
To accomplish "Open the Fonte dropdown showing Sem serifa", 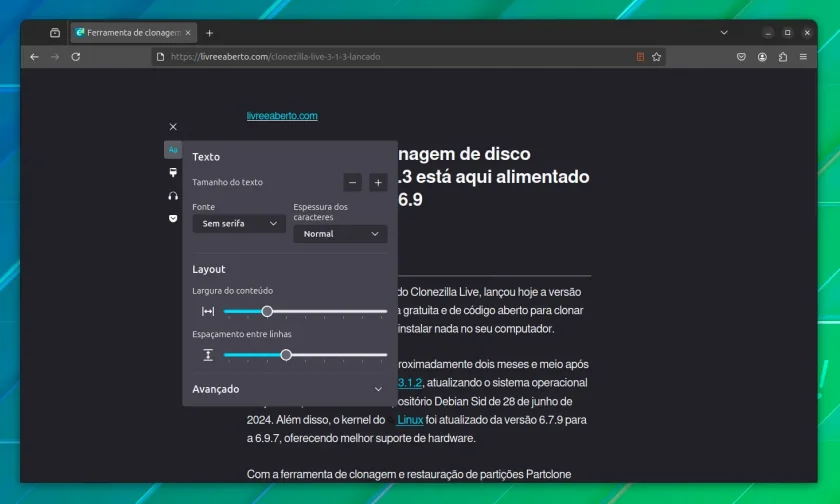I will coord(239,223).
